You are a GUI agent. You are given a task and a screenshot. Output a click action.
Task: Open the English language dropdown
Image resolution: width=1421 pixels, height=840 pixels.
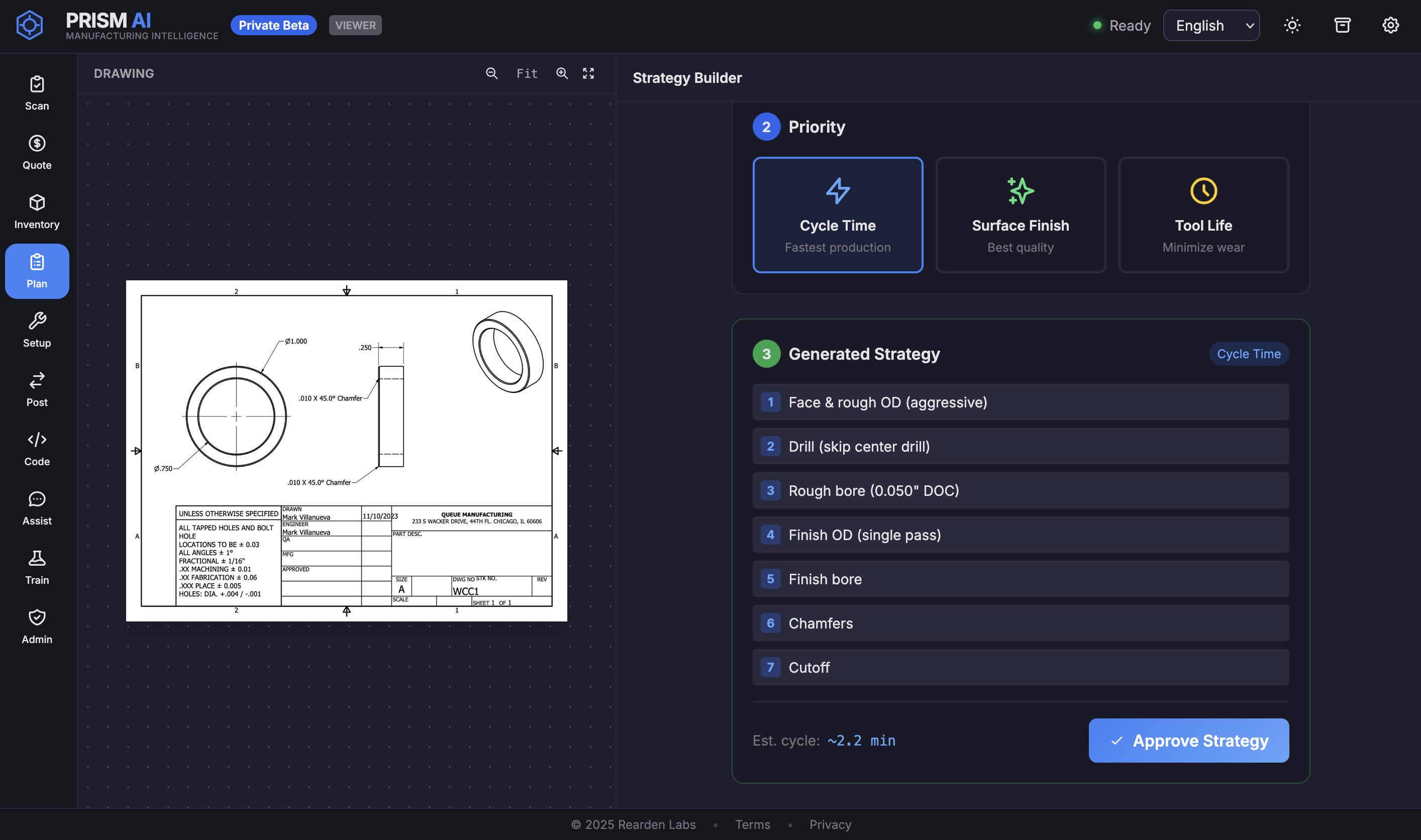1211,26
